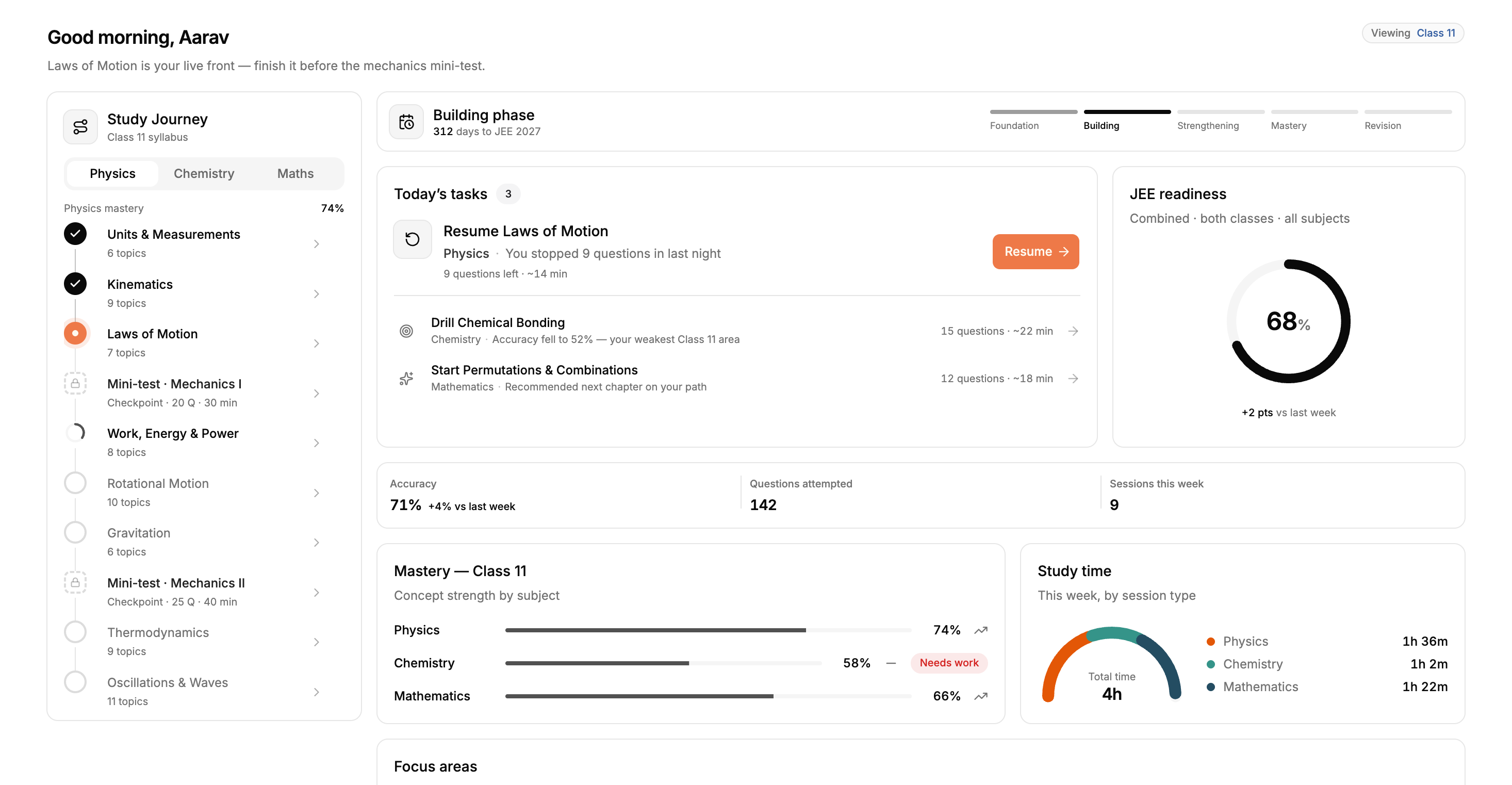Open the Drill Chemical Bonding task
This screenshot has width=1512, height=785.
coord(736,331)
